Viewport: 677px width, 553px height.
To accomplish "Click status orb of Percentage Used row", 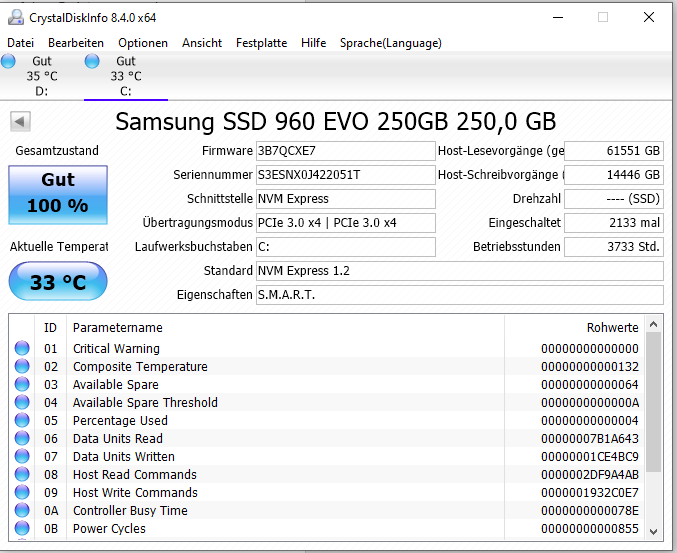I will click(x=22, y=420).
